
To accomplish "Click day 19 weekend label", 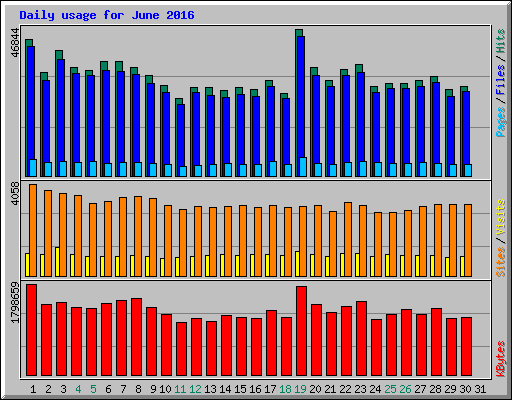I will point(300,389).
